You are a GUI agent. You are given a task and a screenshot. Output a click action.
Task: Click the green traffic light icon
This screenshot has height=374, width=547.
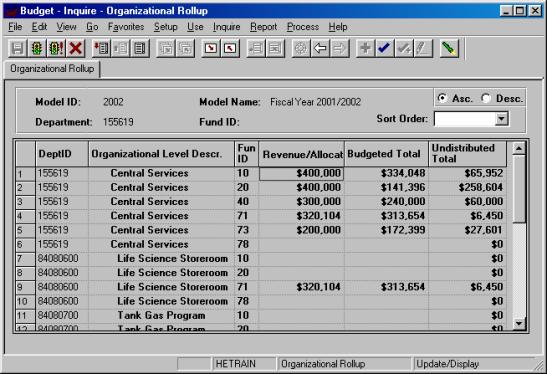[37, 48]
